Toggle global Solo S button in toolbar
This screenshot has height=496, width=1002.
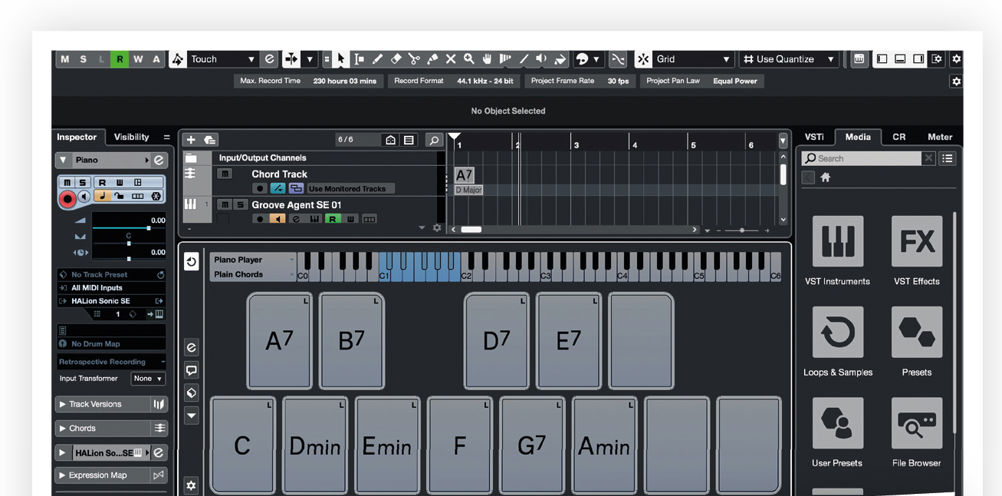[83, 59]
